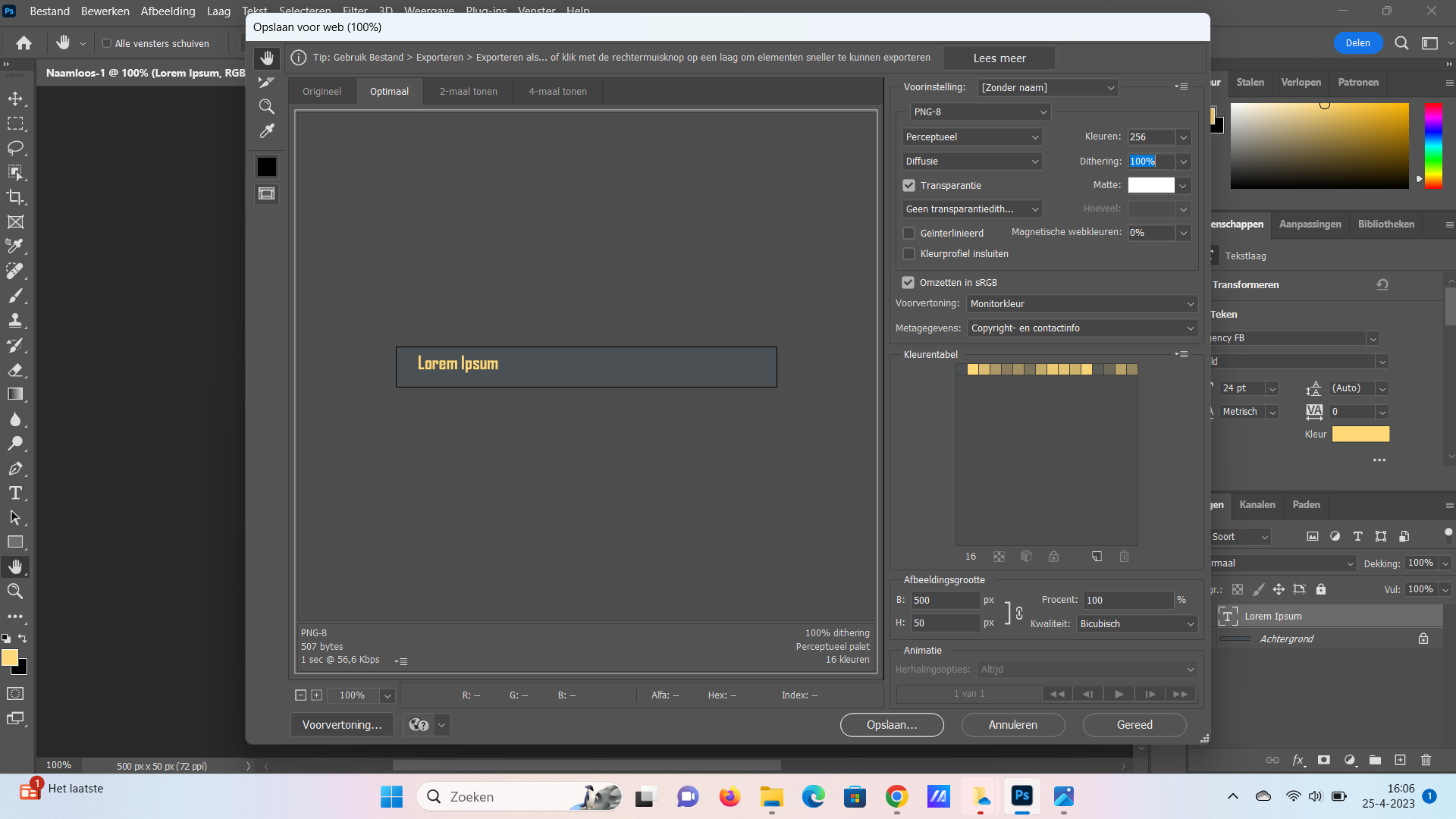Switch to the 2-maal tonen tab
This screenshot has width=1456, height=819.
click(468, 92)
